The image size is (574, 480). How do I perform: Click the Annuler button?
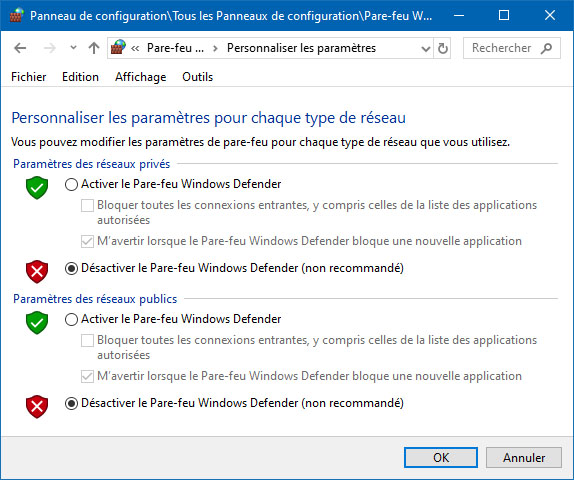tap(524, 457)
